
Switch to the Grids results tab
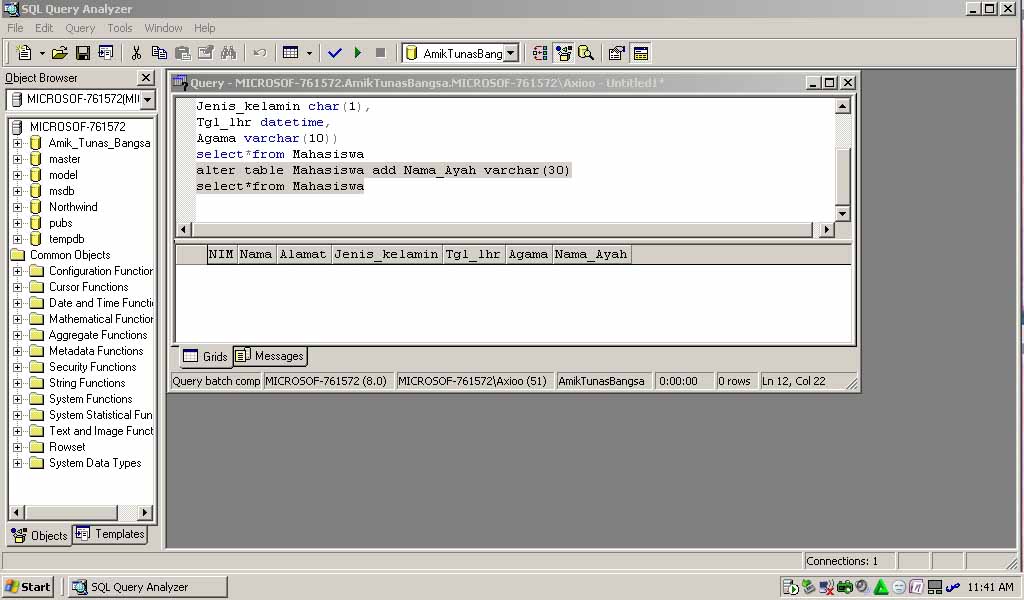(x=205, y=356)
